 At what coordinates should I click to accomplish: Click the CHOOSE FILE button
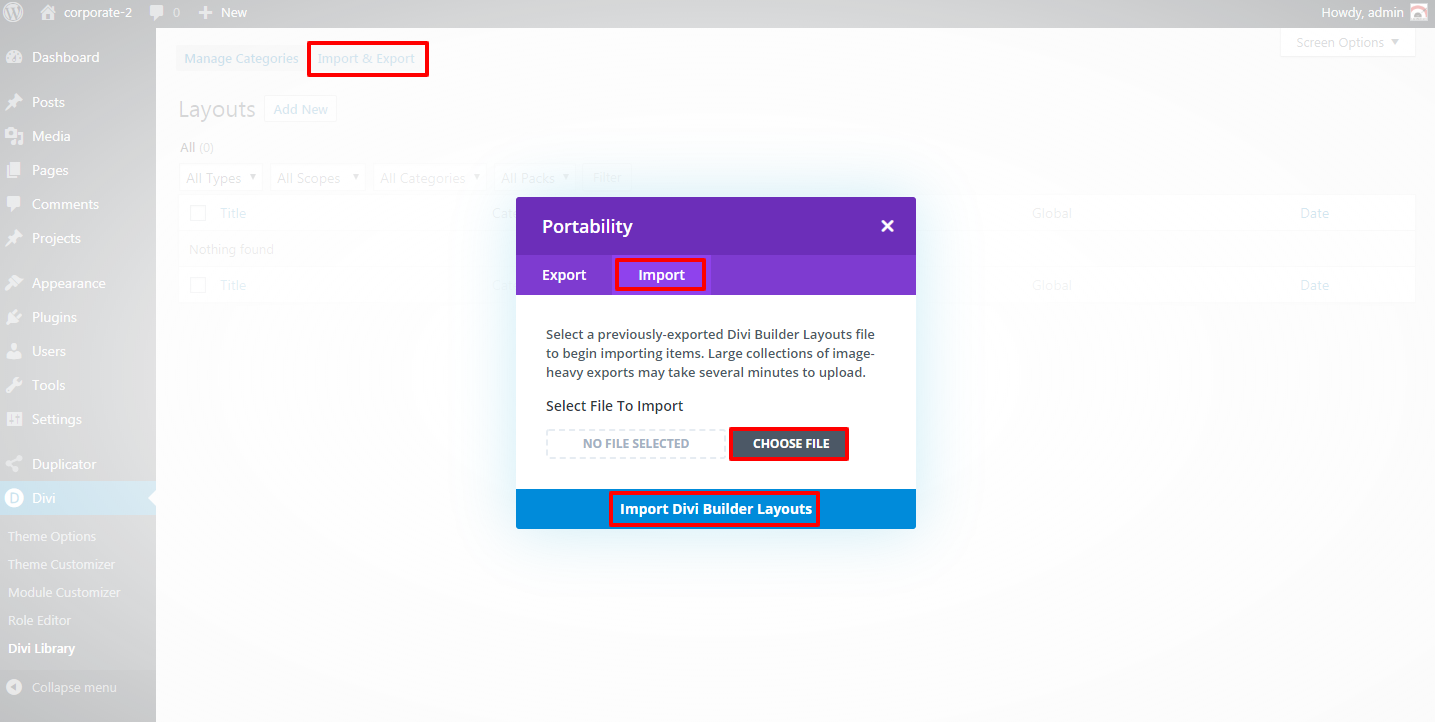[x=790, y=443]
